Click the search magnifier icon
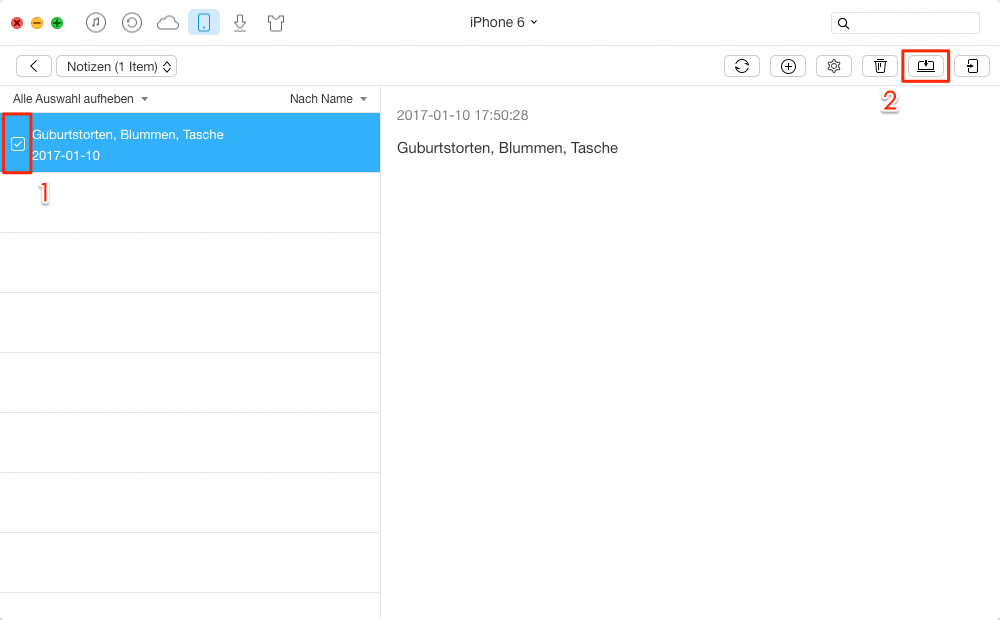The height and width of the screenshot is (620, 1000). point(844,24)
